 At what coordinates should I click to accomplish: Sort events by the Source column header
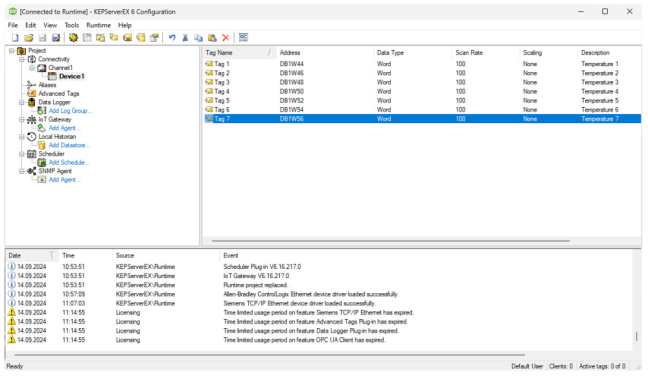[165, 255]
